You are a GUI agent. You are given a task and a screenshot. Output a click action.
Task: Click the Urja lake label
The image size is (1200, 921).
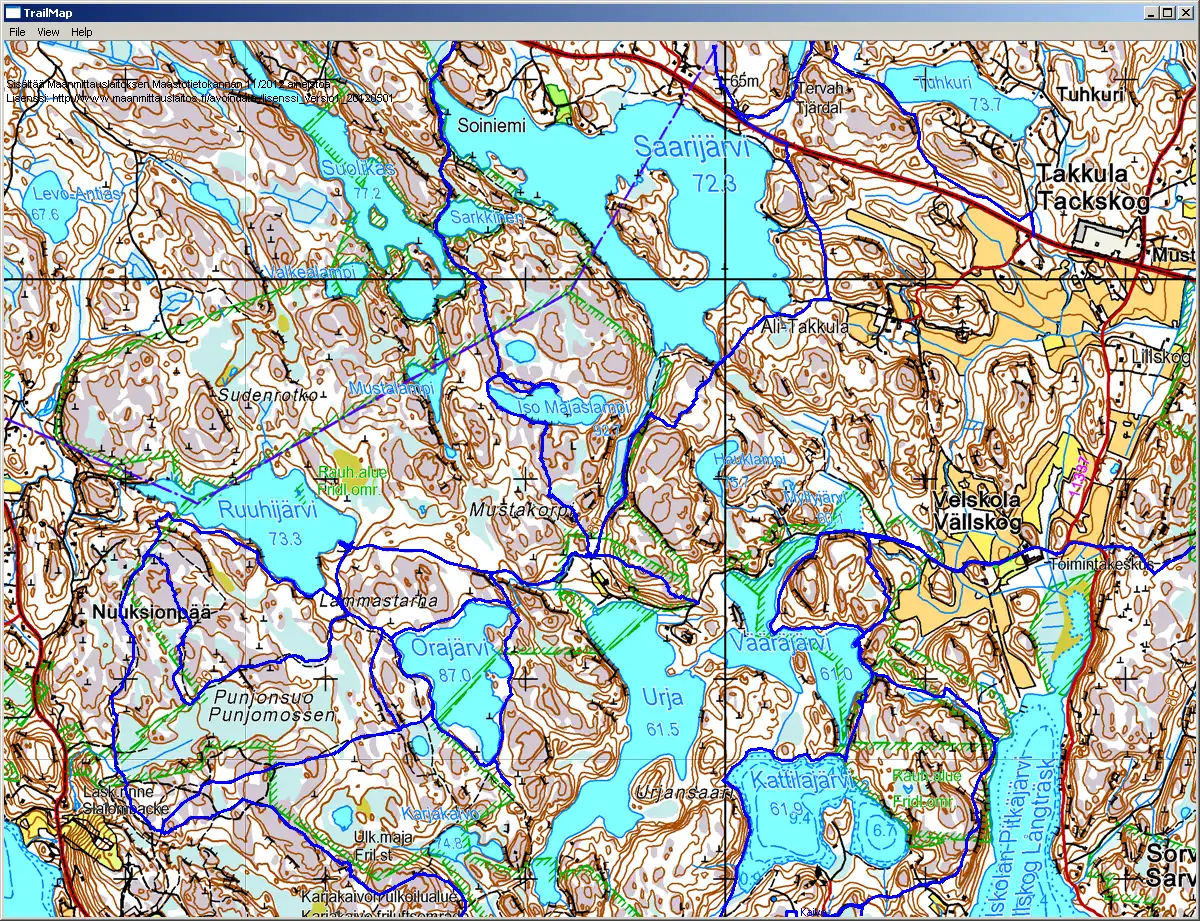[x=663, y=696]
